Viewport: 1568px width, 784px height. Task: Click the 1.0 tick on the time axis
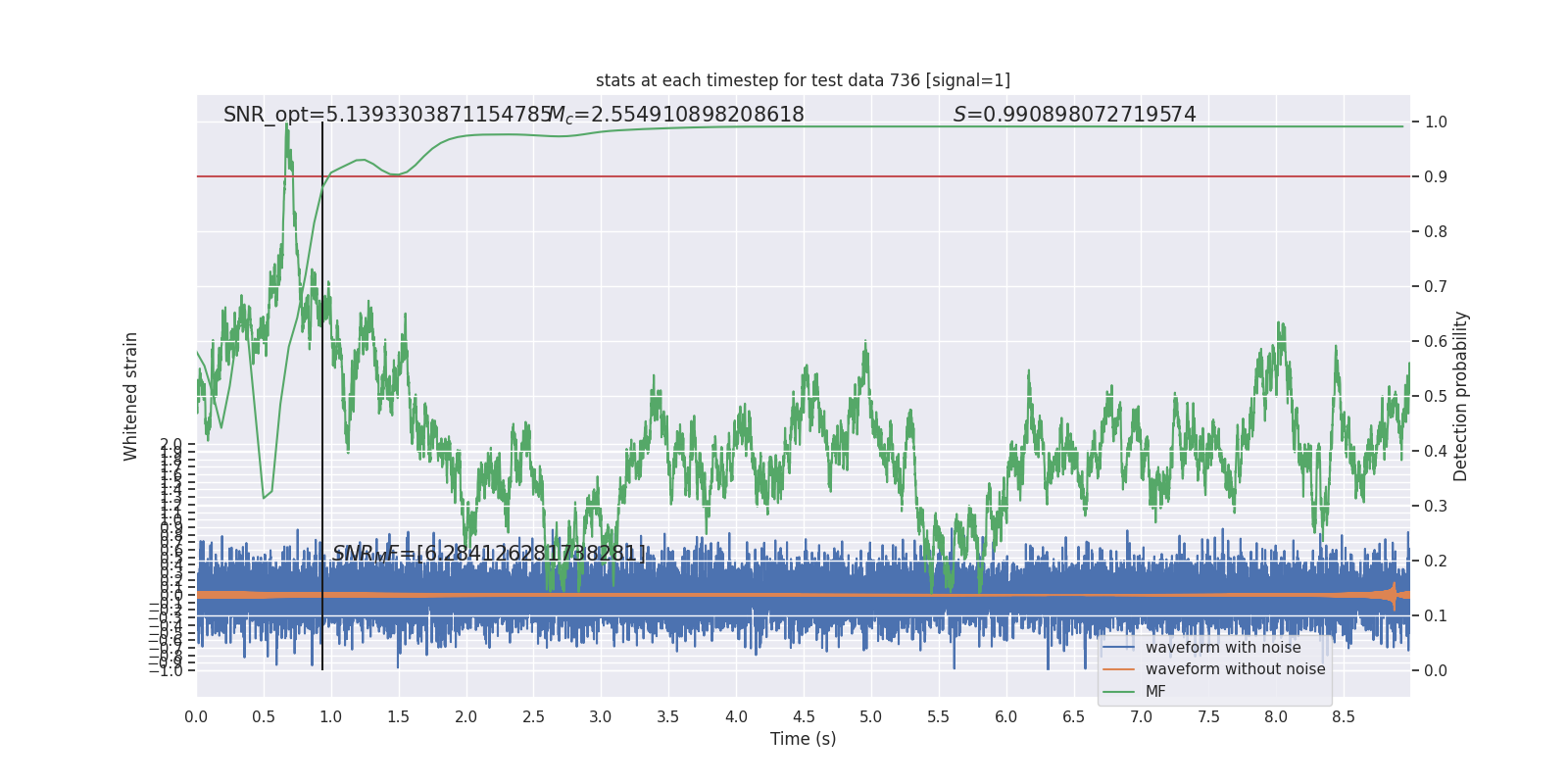[x=331, y=717]
